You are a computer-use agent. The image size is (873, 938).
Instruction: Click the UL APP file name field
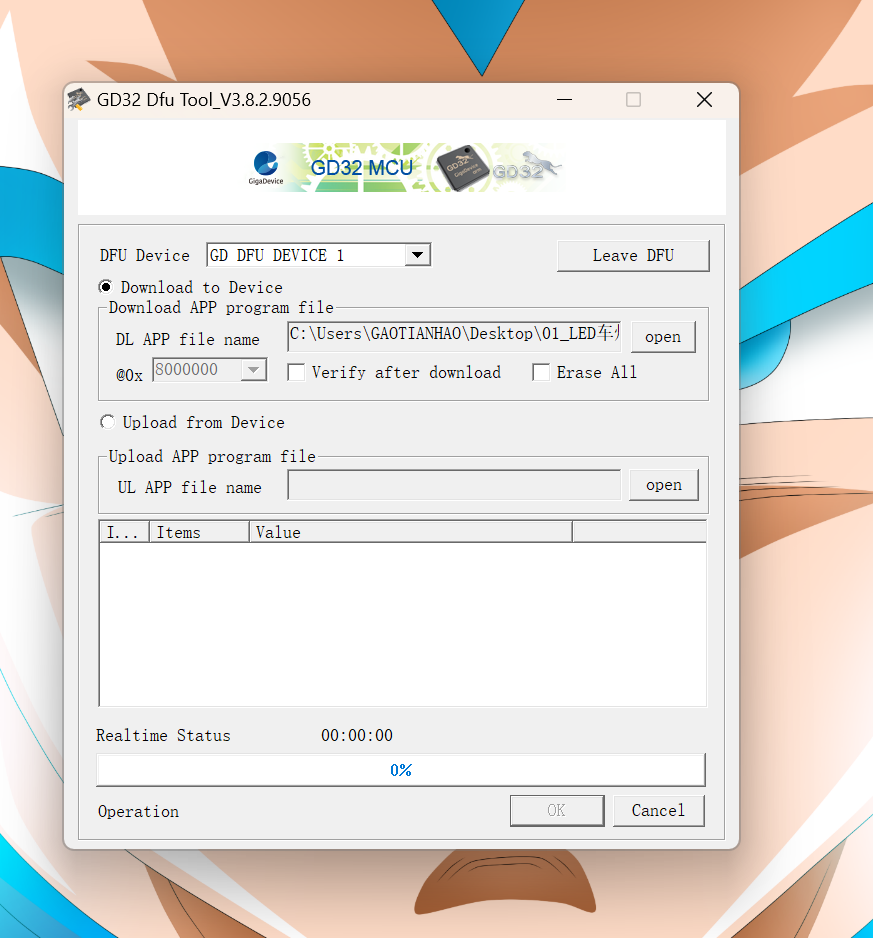(454, 485)
